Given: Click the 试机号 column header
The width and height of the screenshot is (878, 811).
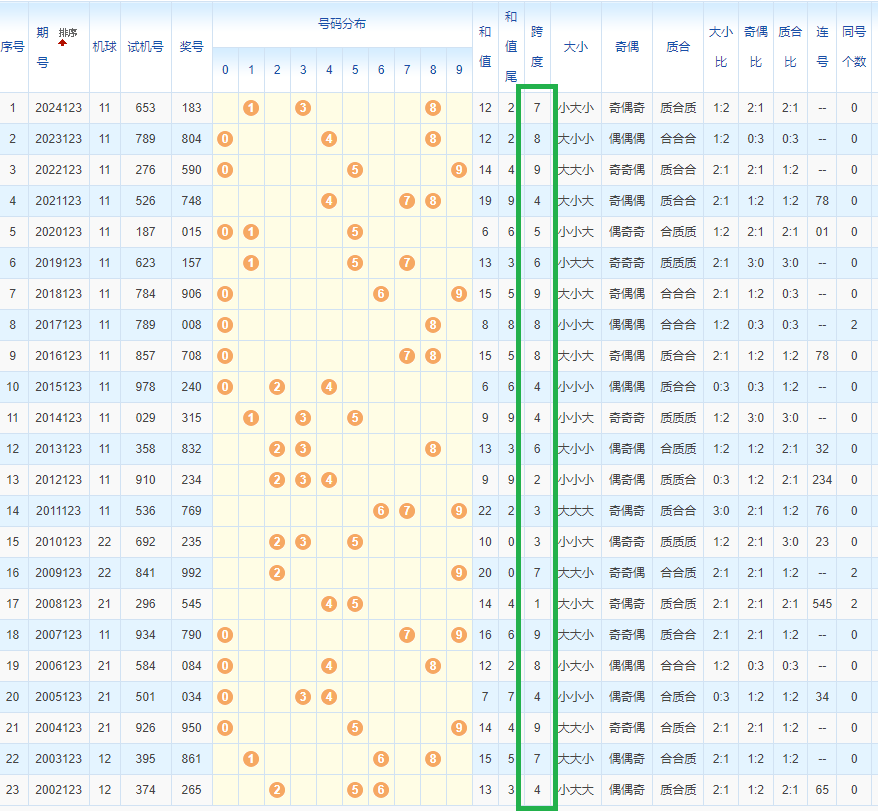Looking at the screenshot, I should click(145, 47).
